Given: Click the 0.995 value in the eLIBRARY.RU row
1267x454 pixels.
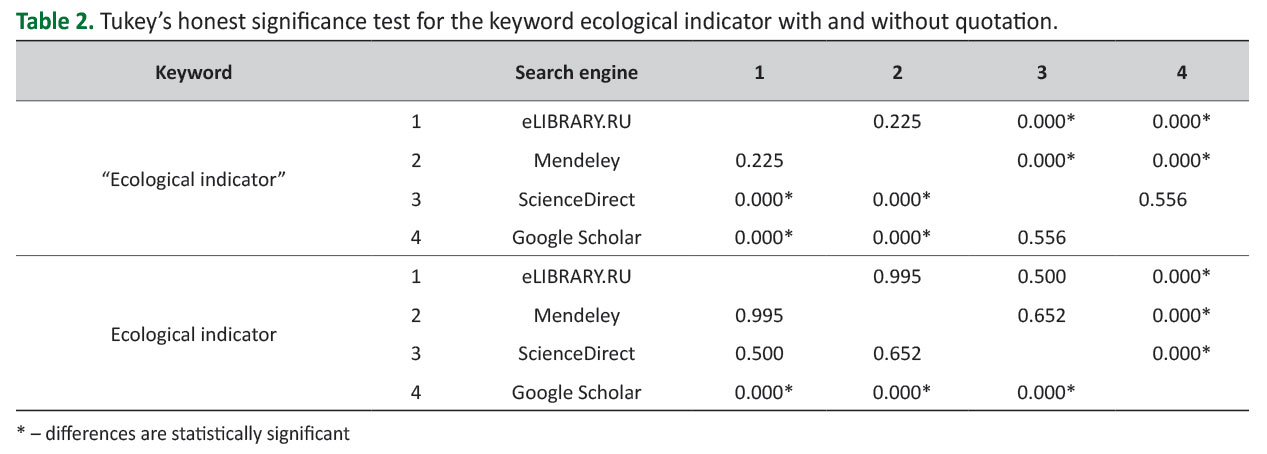Looking at the screenshot, I should (x=897, y=277).
